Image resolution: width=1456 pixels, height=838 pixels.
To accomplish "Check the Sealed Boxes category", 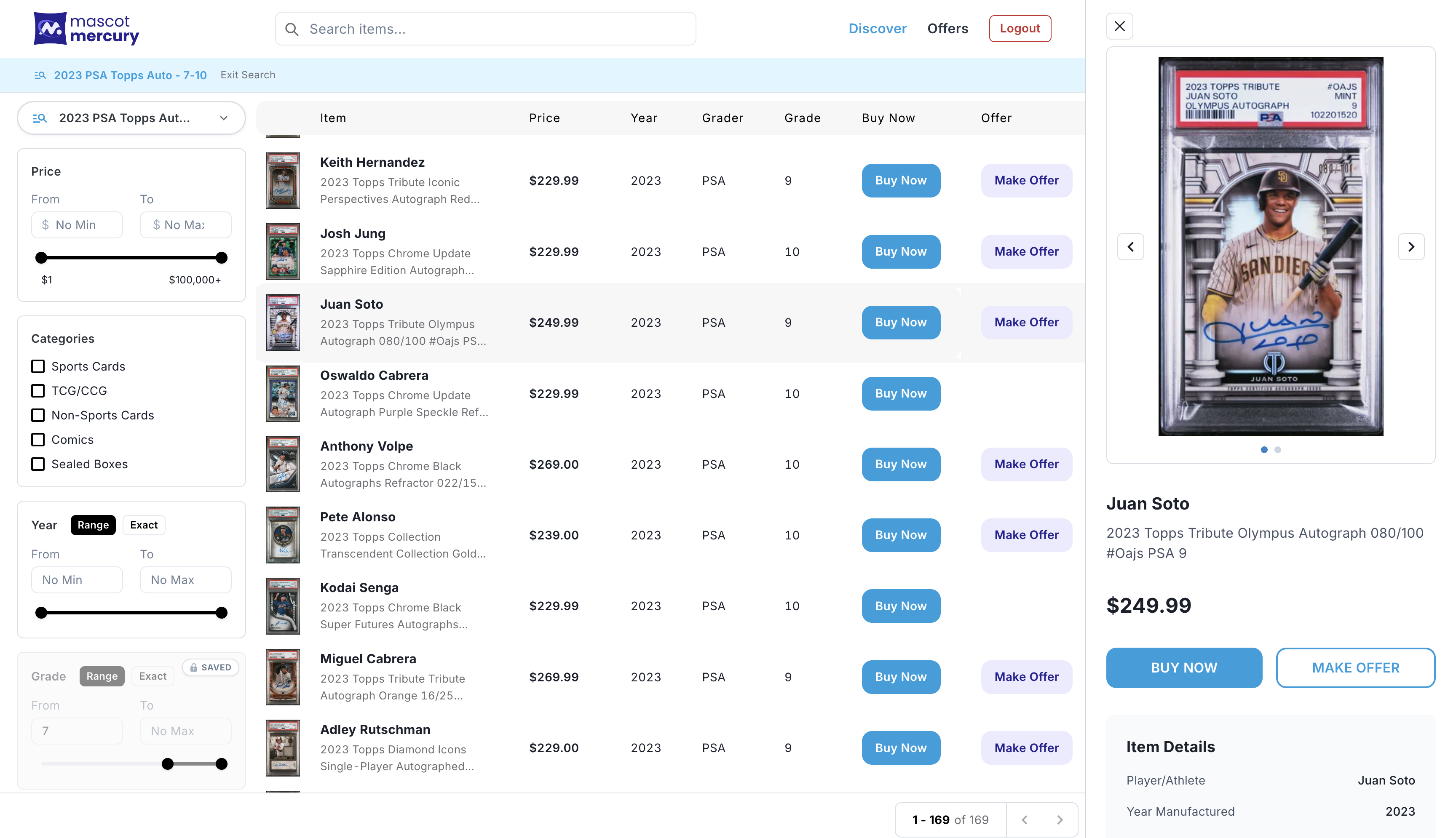I will point(38,464).
